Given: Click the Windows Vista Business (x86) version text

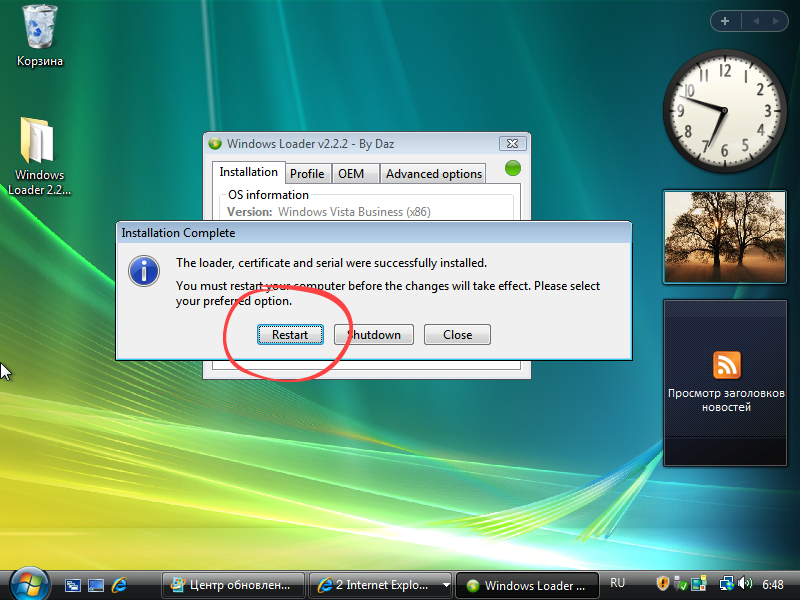Looking at the screenshot, I should [354, 212].
